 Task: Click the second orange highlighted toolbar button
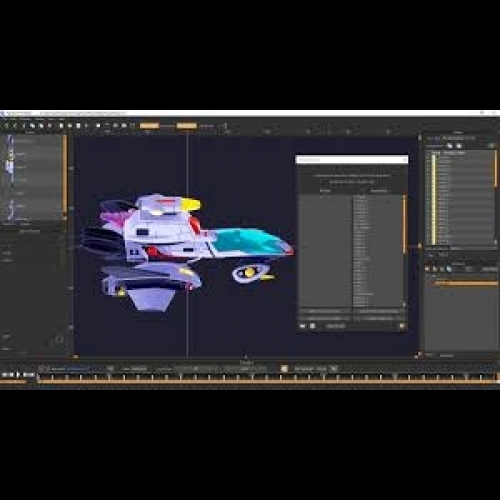pyautogui.click(x=186, y=126)
